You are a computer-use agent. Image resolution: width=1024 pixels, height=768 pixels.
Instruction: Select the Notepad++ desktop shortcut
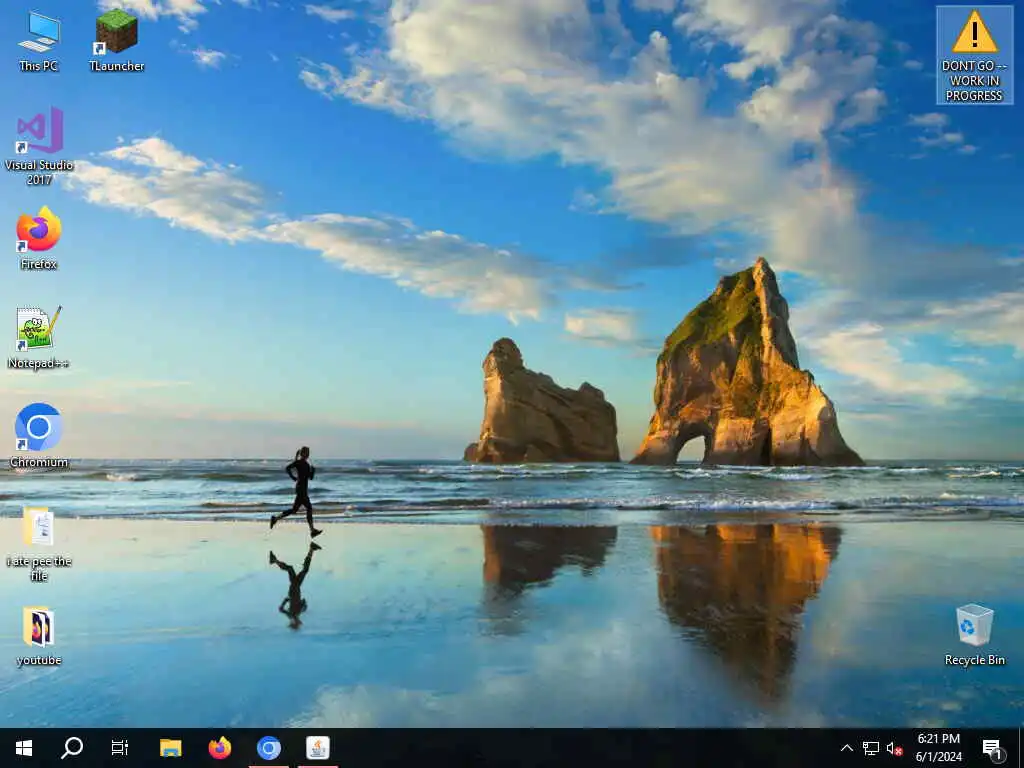click(x=39, y=337)
